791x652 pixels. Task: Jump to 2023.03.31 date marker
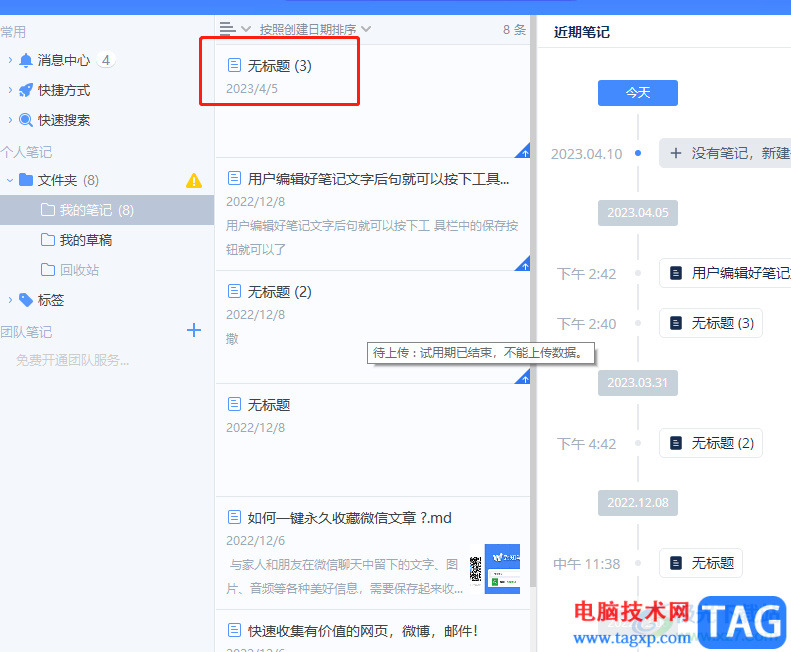tap(638, 383)
